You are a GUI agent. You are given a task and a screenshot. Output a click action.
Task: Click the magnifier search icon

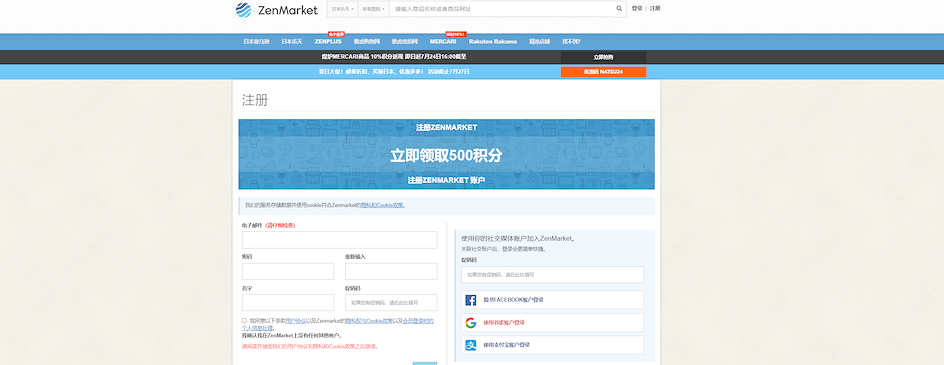619,9
